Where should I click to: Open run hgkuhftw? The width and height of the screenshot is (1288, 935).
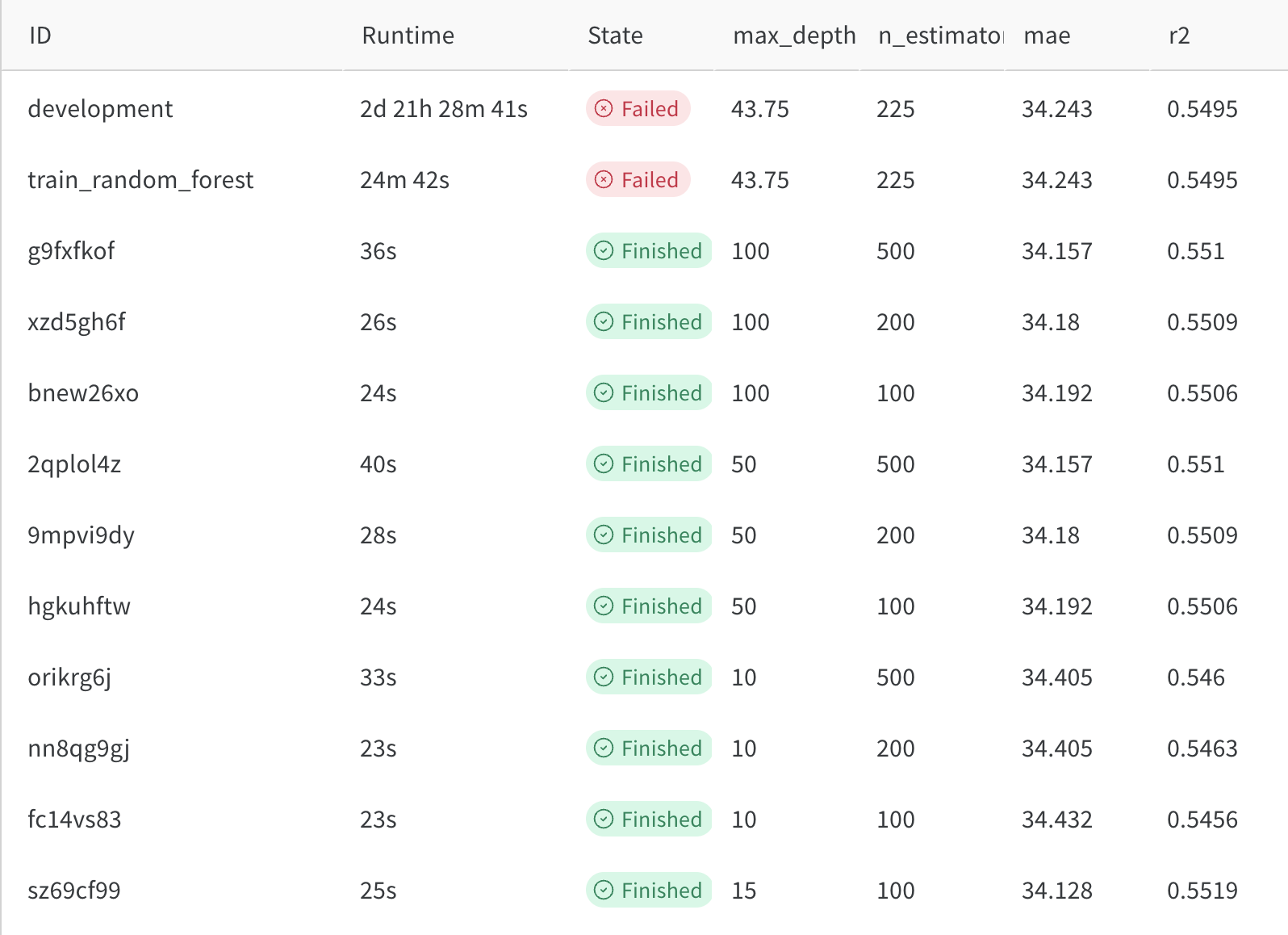pos(79,606)
